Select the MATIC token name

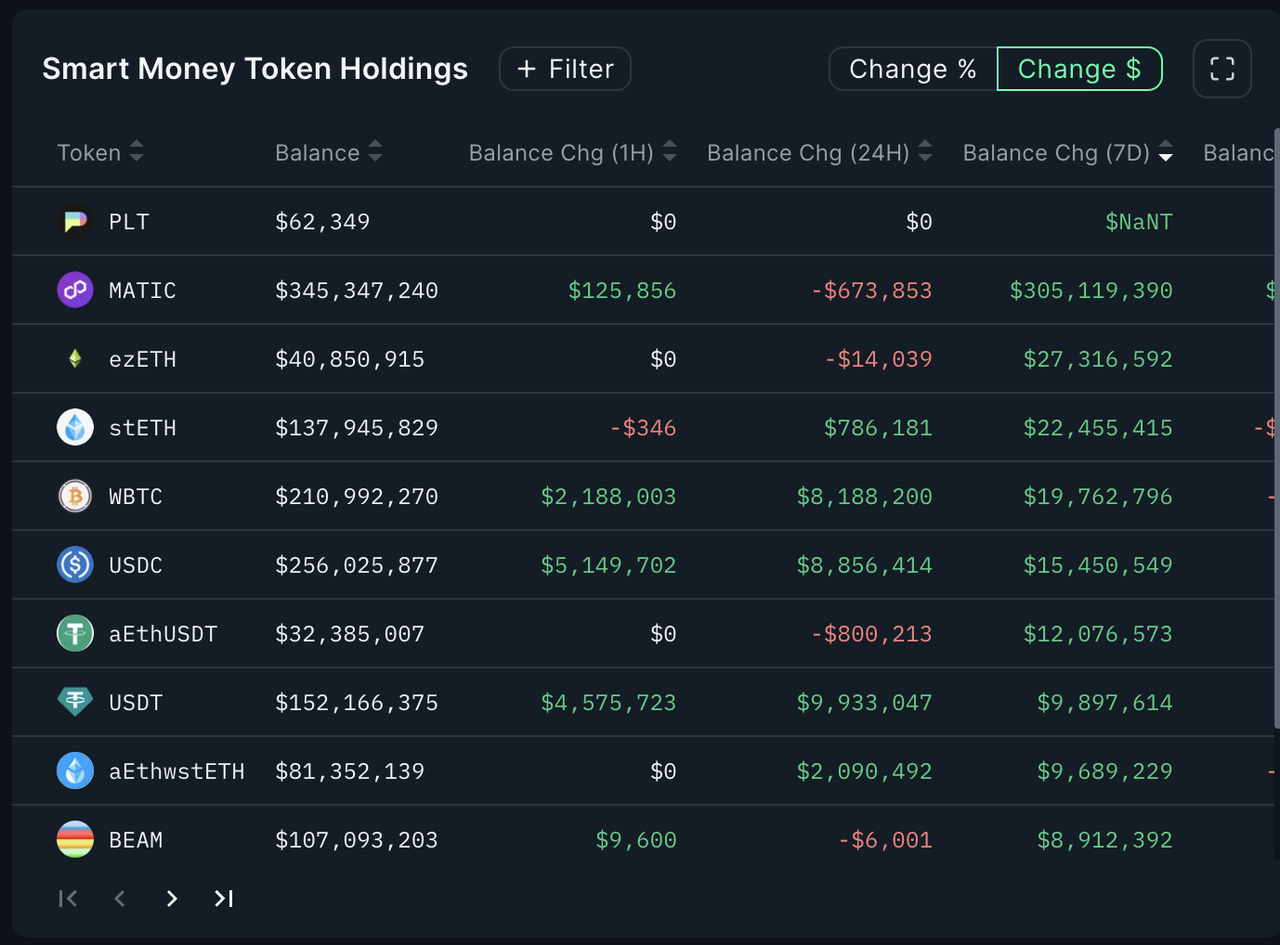(x=142, y=291)
